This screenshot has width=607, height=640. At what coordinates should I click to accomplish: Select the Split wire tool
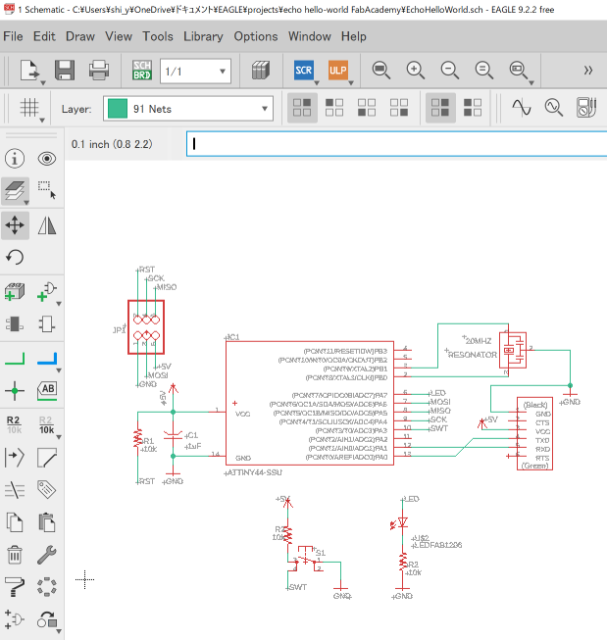15,489
